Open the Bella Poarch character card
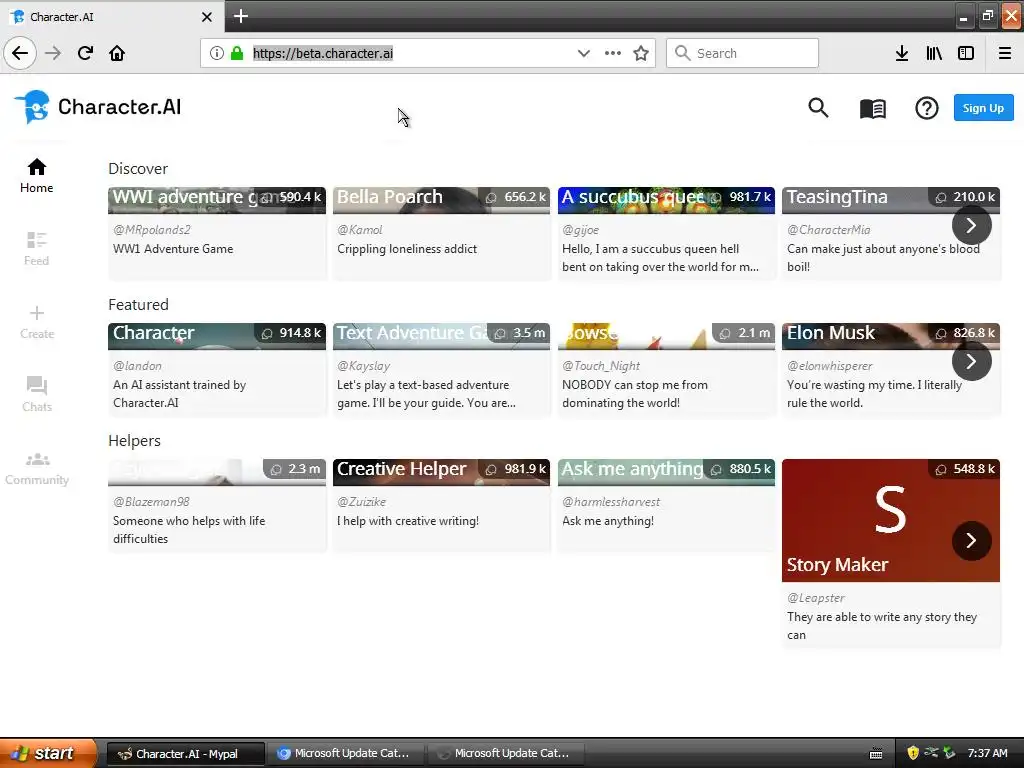This screenshot has height=768, width=1024. pos(441,233)
